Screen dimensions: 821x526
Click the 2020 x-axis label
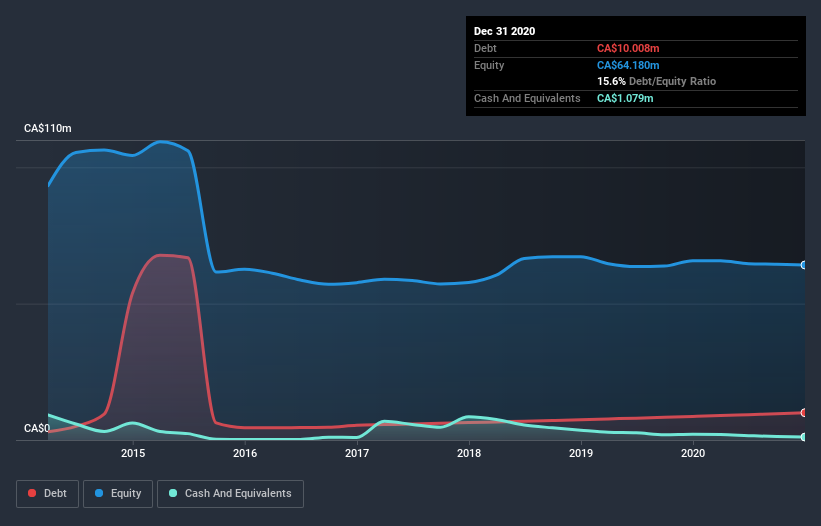coord(693,453)
